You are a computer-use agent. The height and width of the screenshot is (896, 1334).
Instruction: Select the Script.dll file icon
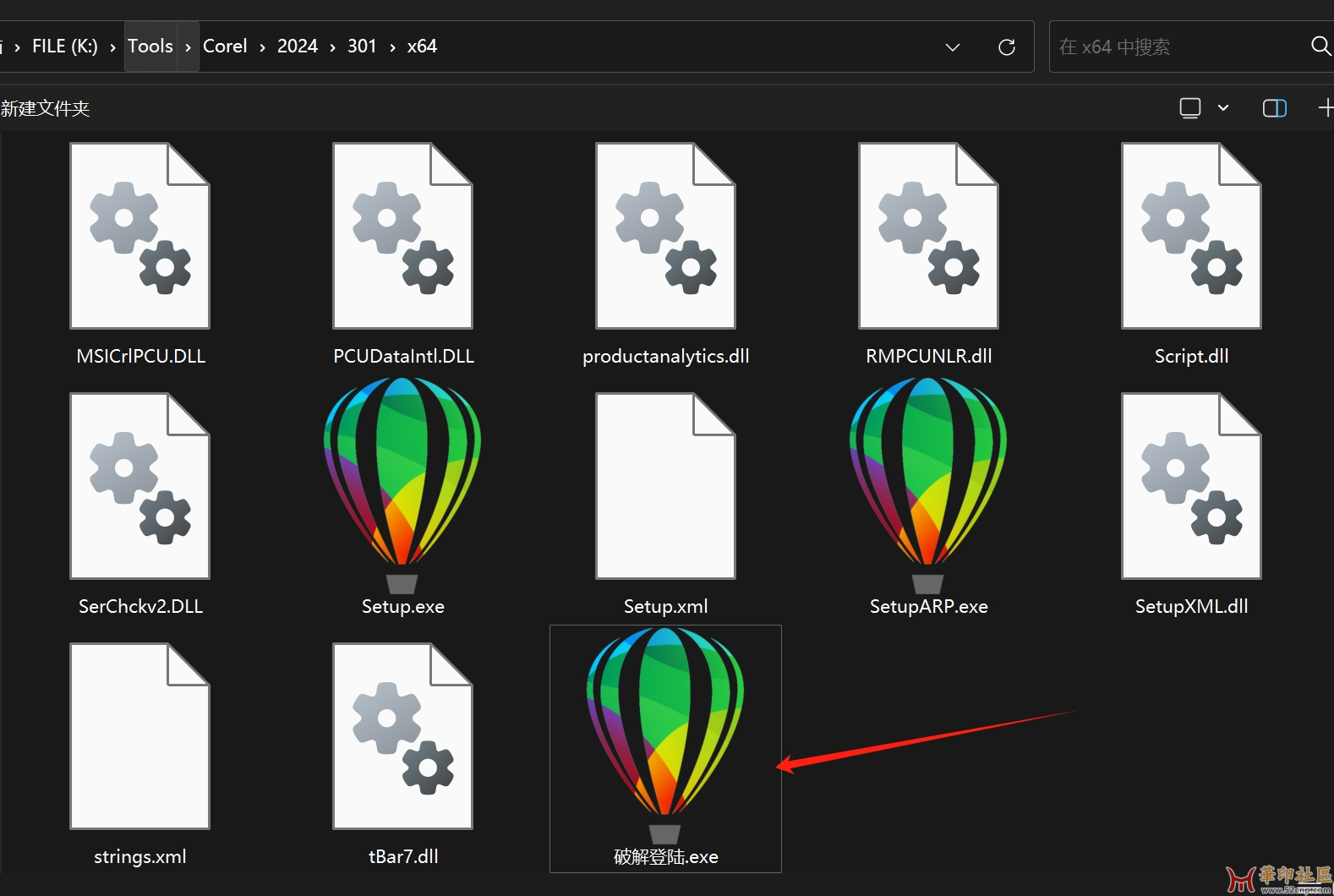tap(1191, 236)
